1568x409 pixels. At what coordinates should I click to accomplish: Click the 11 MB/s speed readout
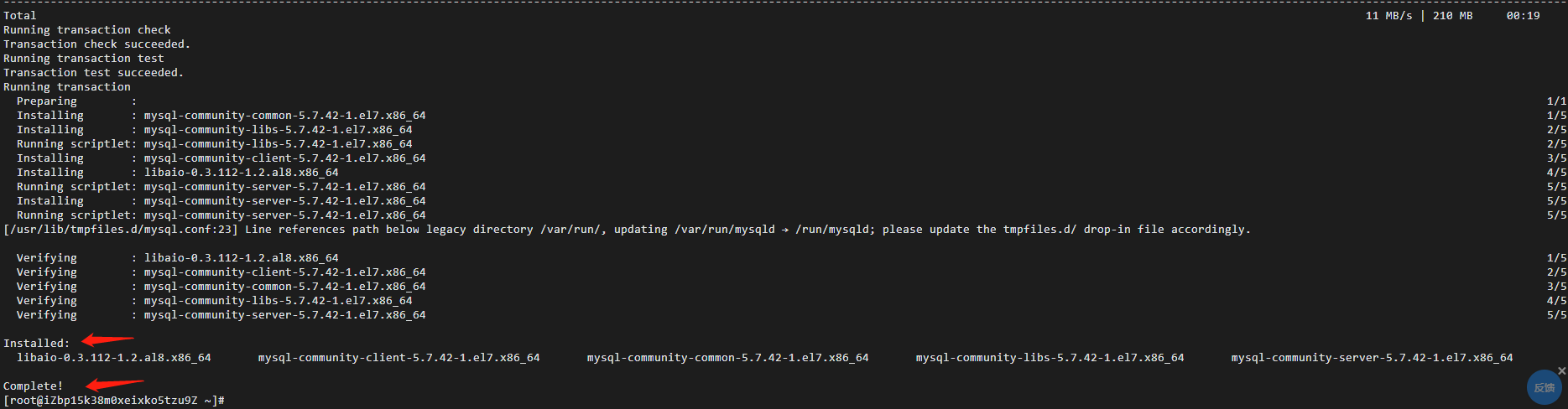(x=1389, y=16)
